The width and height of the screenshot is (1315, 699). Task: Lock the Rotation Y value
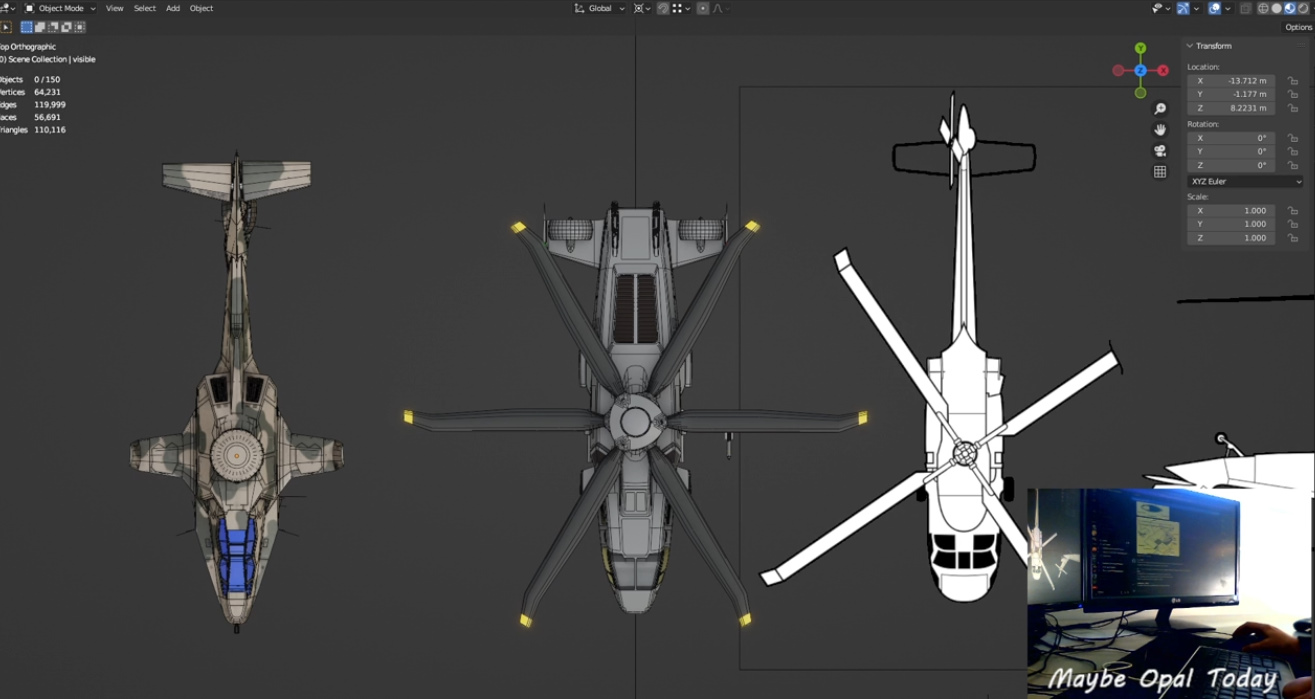coord(1293,152)
